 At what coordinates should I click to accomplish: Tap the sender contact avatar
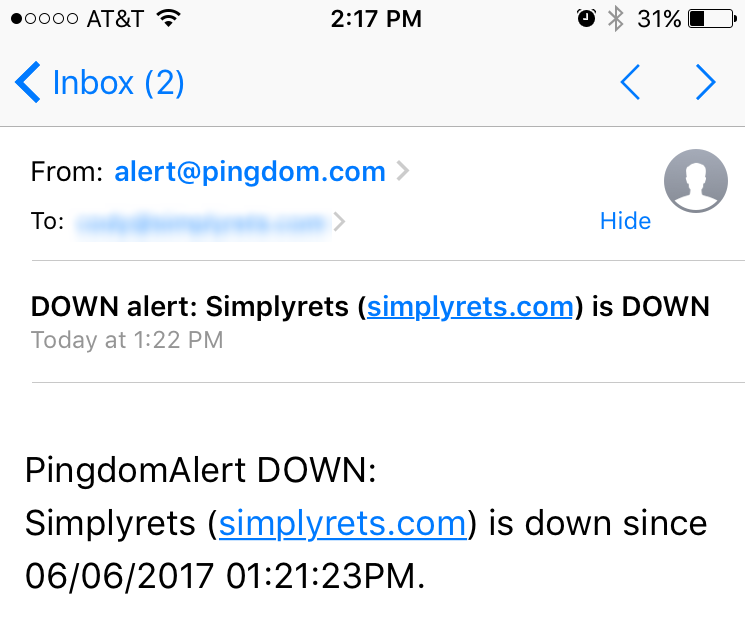695,181
